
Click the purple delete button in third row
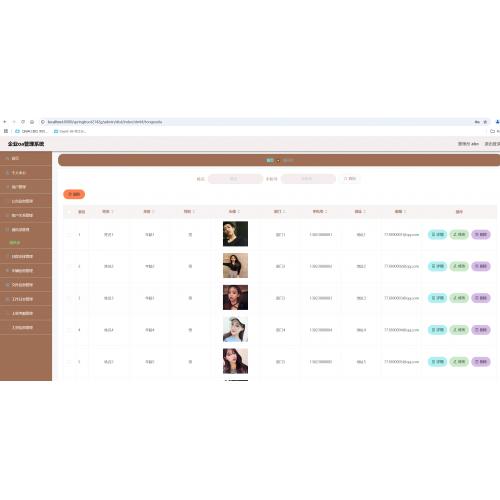(481, 298)
